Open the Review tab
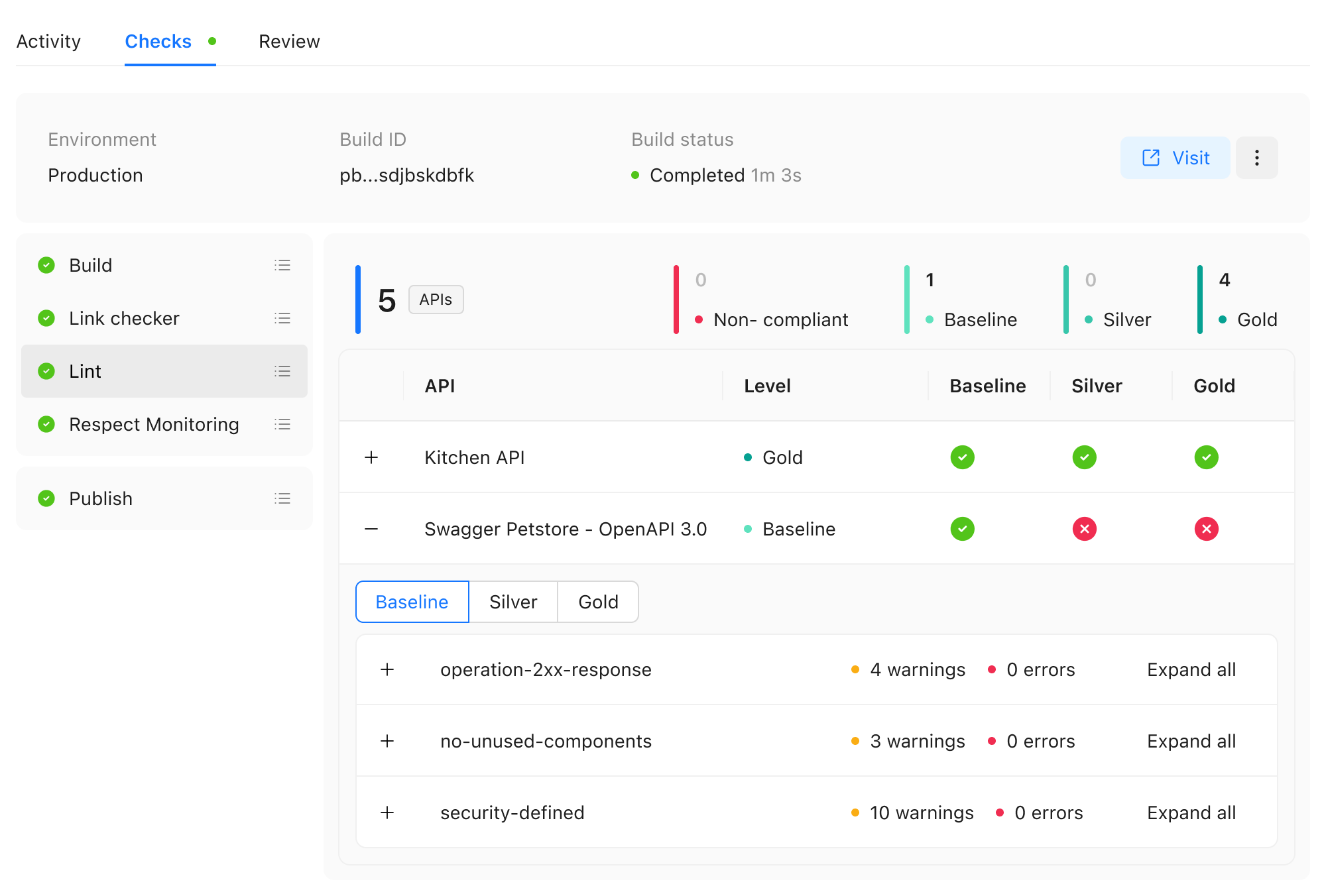1326x896 pixels. coord(289,41)
